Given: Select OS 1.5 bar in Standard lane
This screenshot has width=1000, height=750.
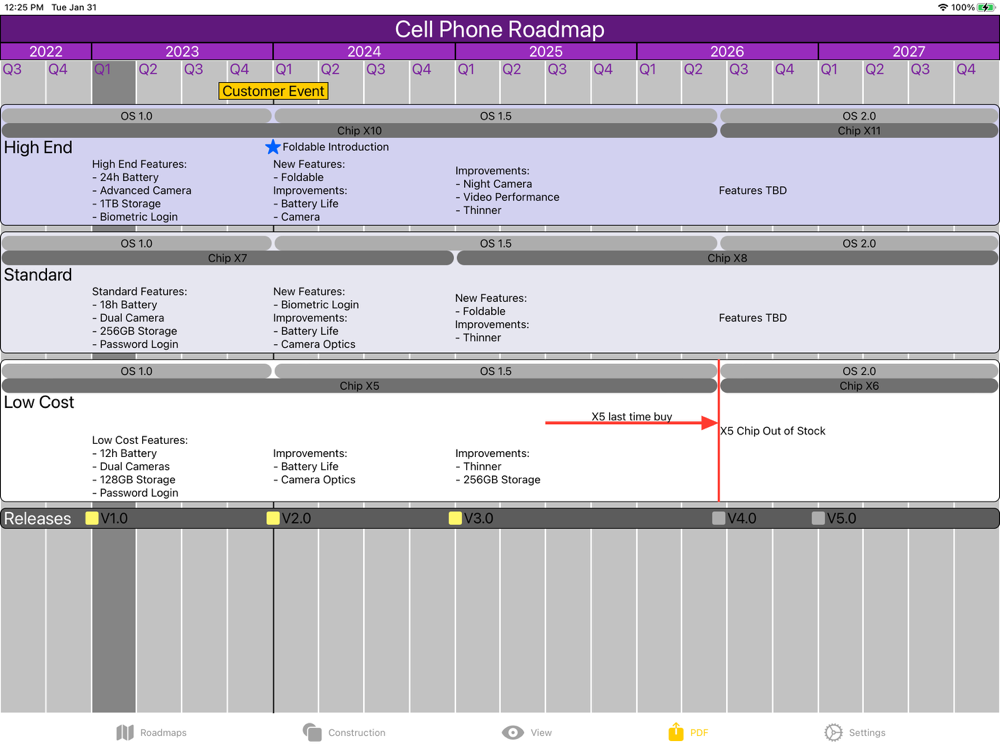Looking at the screenshot, I should coord(496,244).
